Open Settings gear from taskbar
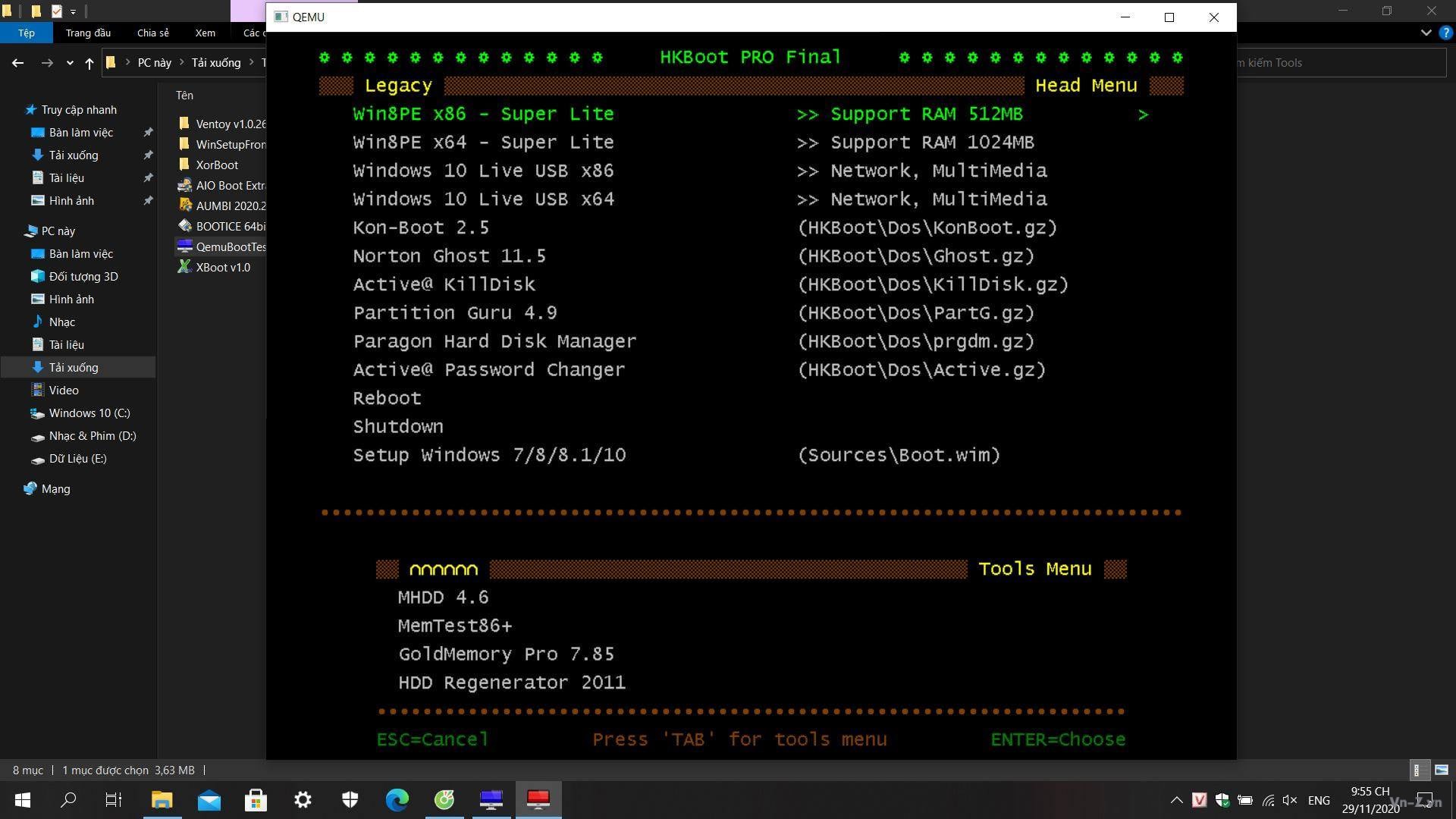 pos(303,800)
